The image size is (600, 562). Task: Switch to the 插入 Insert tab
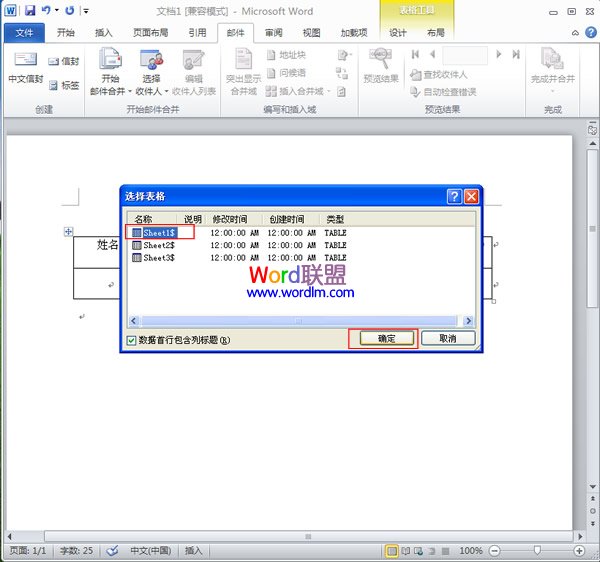tap(103, 33)
